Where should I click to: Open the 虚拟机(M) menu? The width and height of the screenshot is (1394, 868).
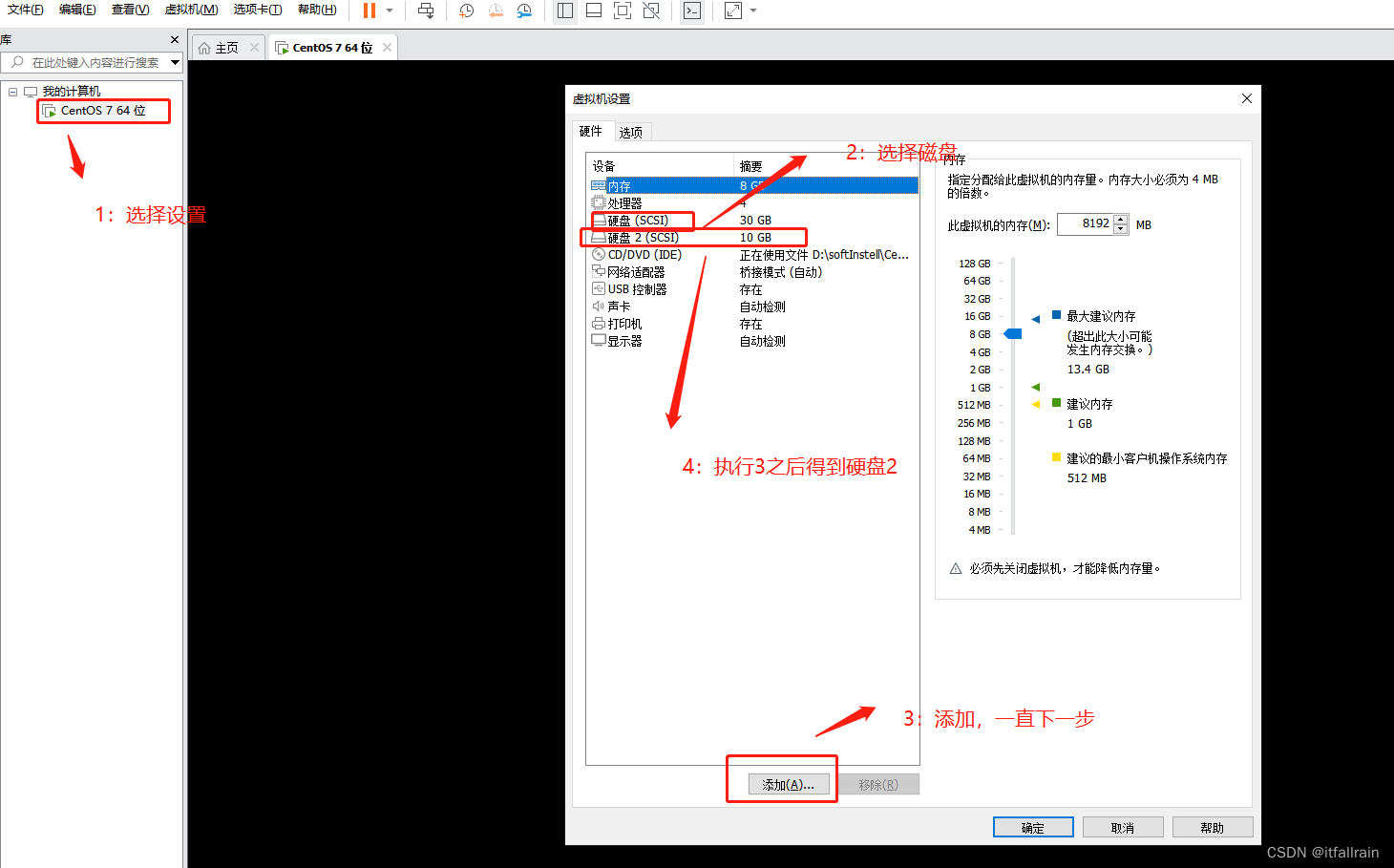click(191, 10)
